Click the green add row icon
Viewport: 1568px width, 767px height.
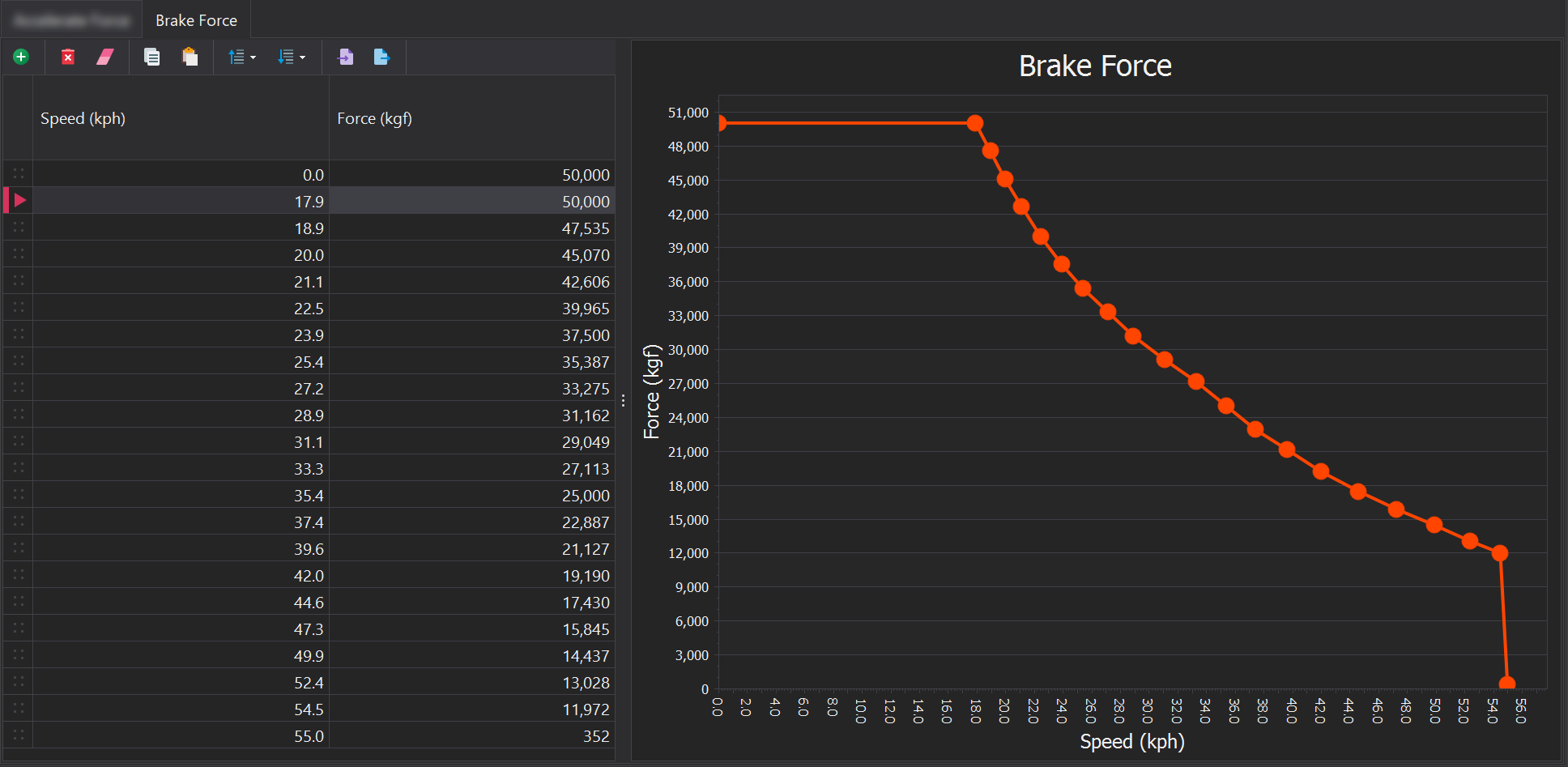pos(21,57)
